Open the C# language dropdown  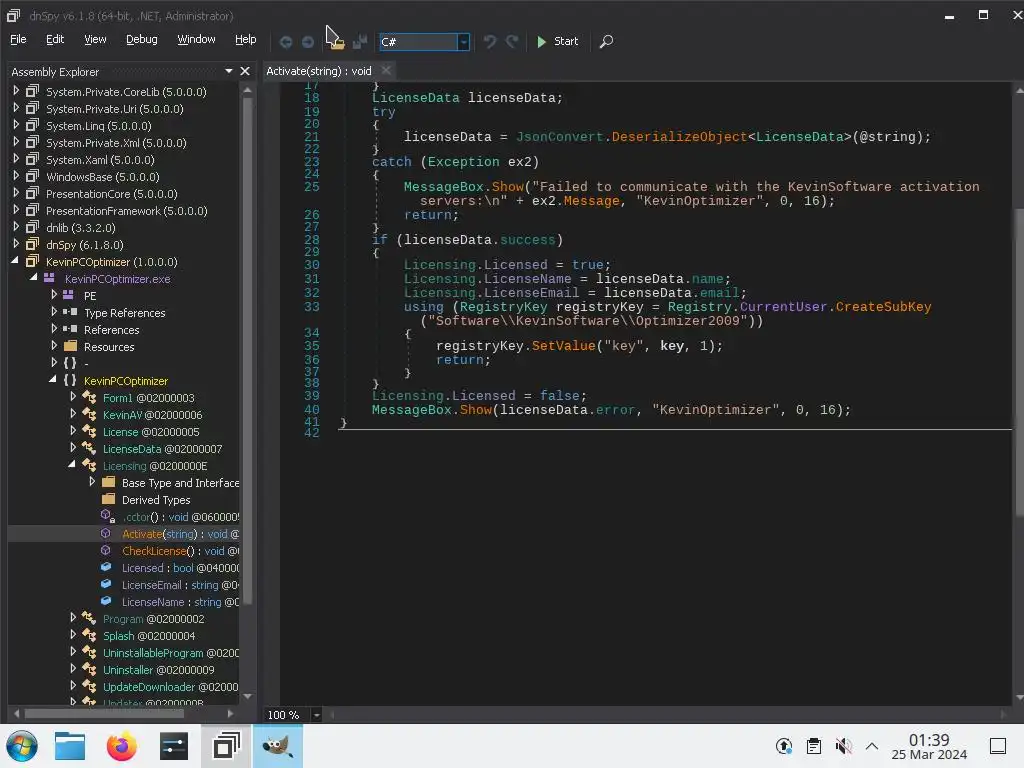[463, 42]
